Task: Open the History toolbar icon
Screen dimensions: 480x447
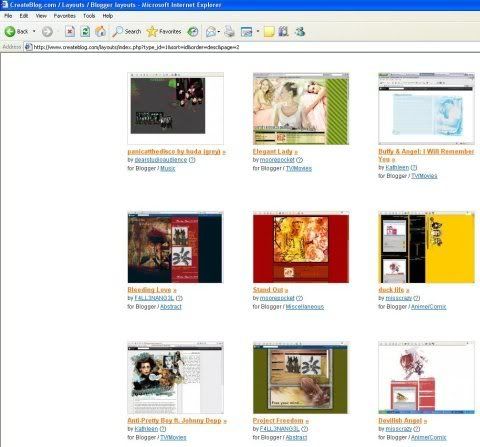Action: [x=193, y=32]
